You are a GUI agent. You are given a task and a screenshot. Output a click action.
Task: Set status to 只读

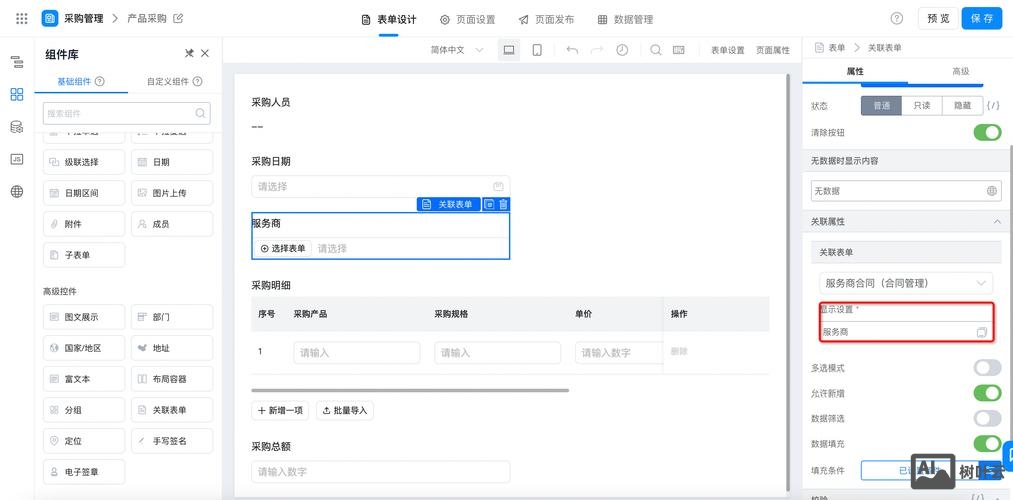pyautogui.click(x=922, y=105)
